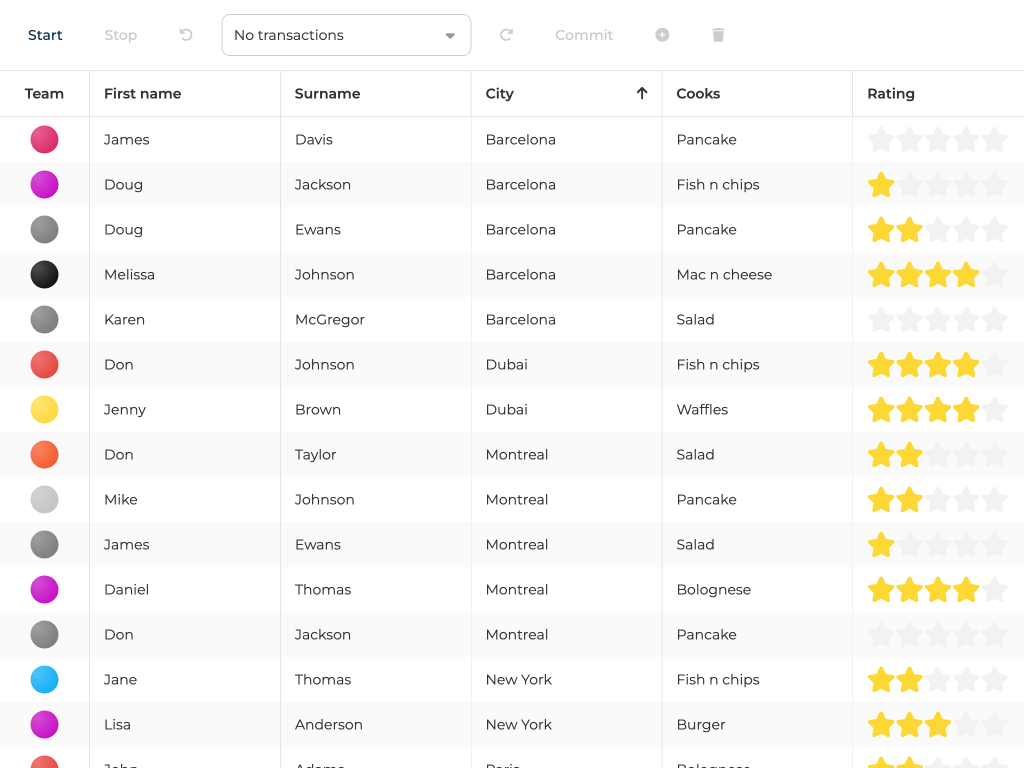This screenshot has height=768, width=1024.
Task: Click the transactions dropdown caret arrow
Action: tap(450, 36)
